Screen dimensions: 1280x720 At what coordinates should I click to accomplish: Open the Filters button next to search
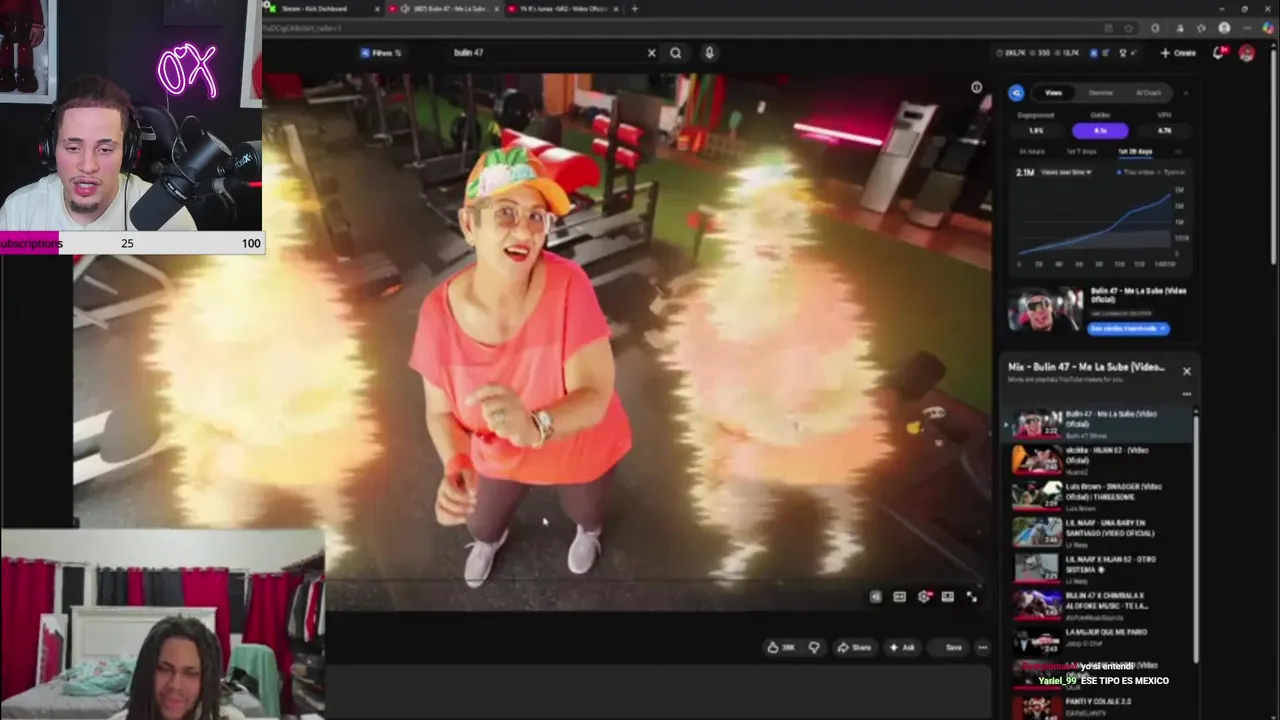point(381,53)
